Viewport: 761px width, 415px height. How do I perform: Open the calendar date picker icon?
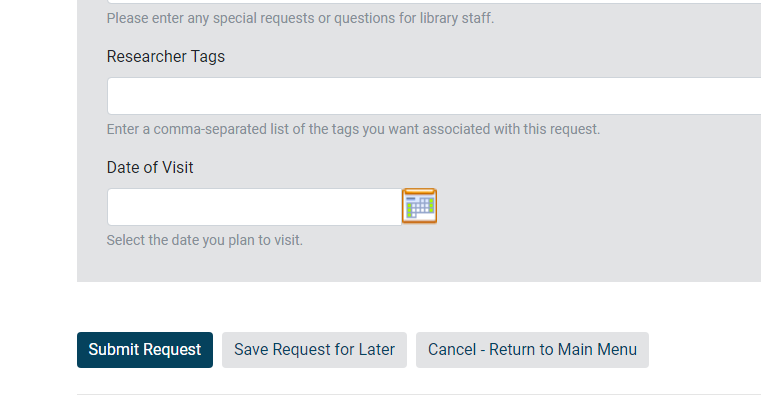[x=419, y=206]
